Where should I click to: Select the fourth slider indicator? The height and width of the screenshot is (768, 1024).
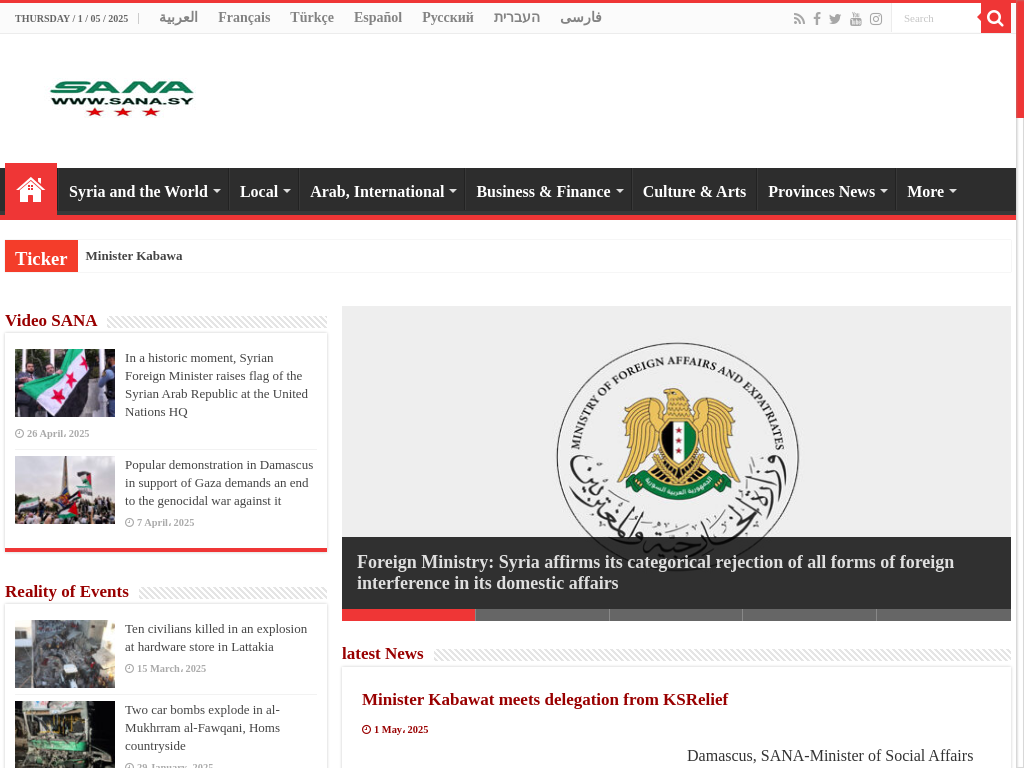(x=810, y=615)
